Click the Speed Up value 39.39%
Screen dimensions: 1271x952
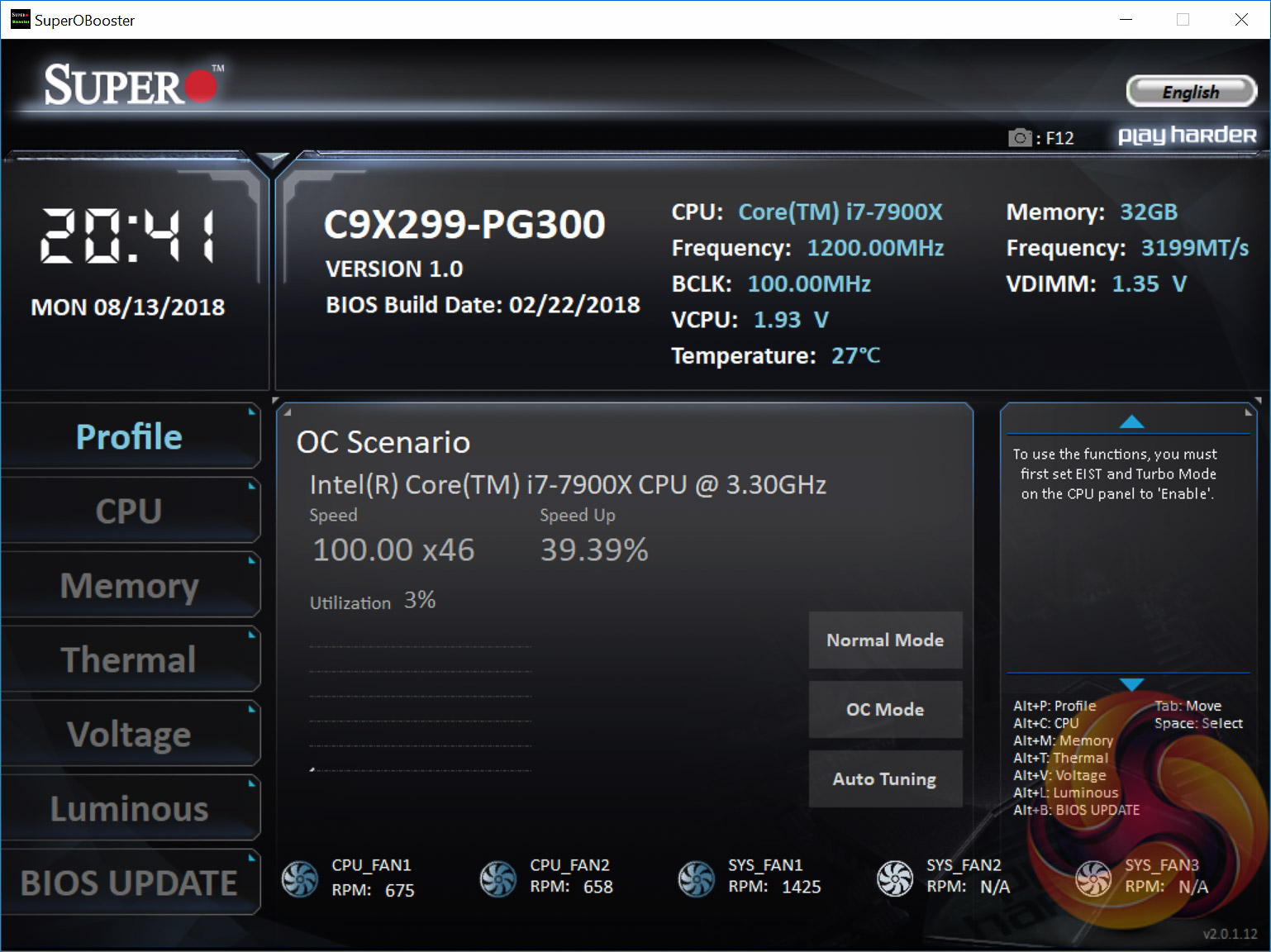pos(594,550)
